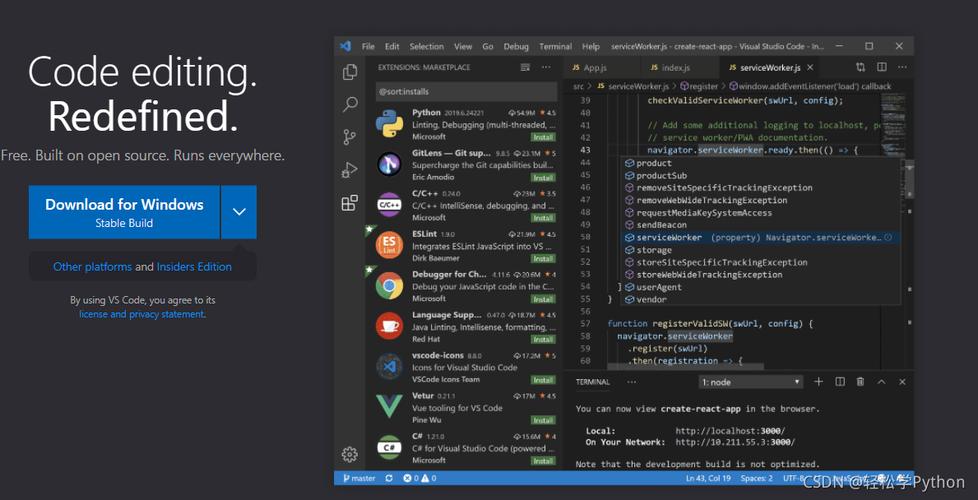
Task: Open the File menu
Action: click(x=368, y=47)
